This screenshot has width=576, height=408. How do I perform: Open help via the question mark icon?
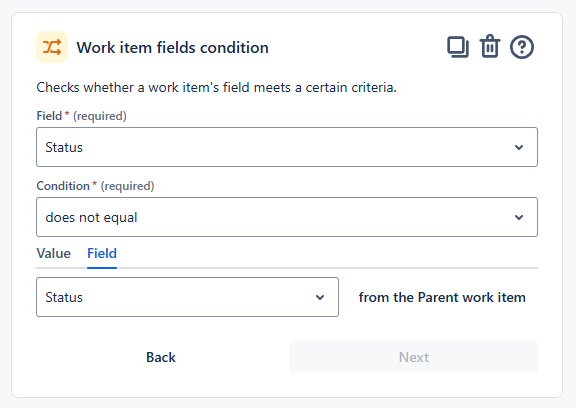pos(522,47)
